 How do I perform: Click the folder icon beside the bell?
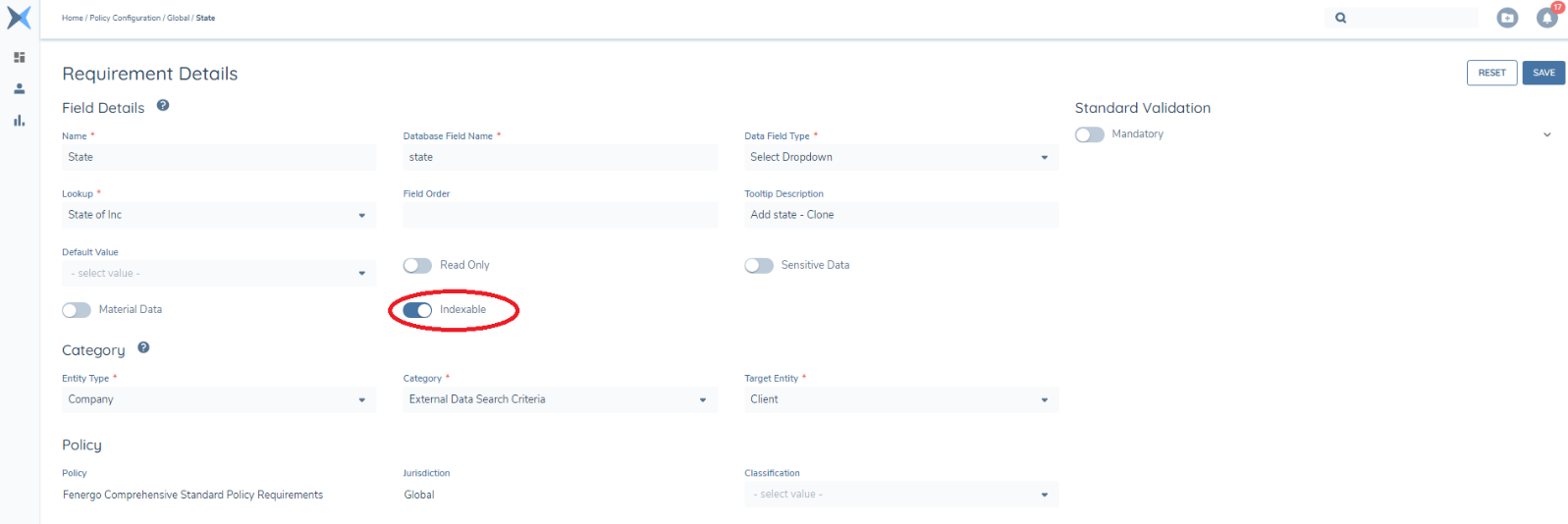click(x=1507, y=18)
